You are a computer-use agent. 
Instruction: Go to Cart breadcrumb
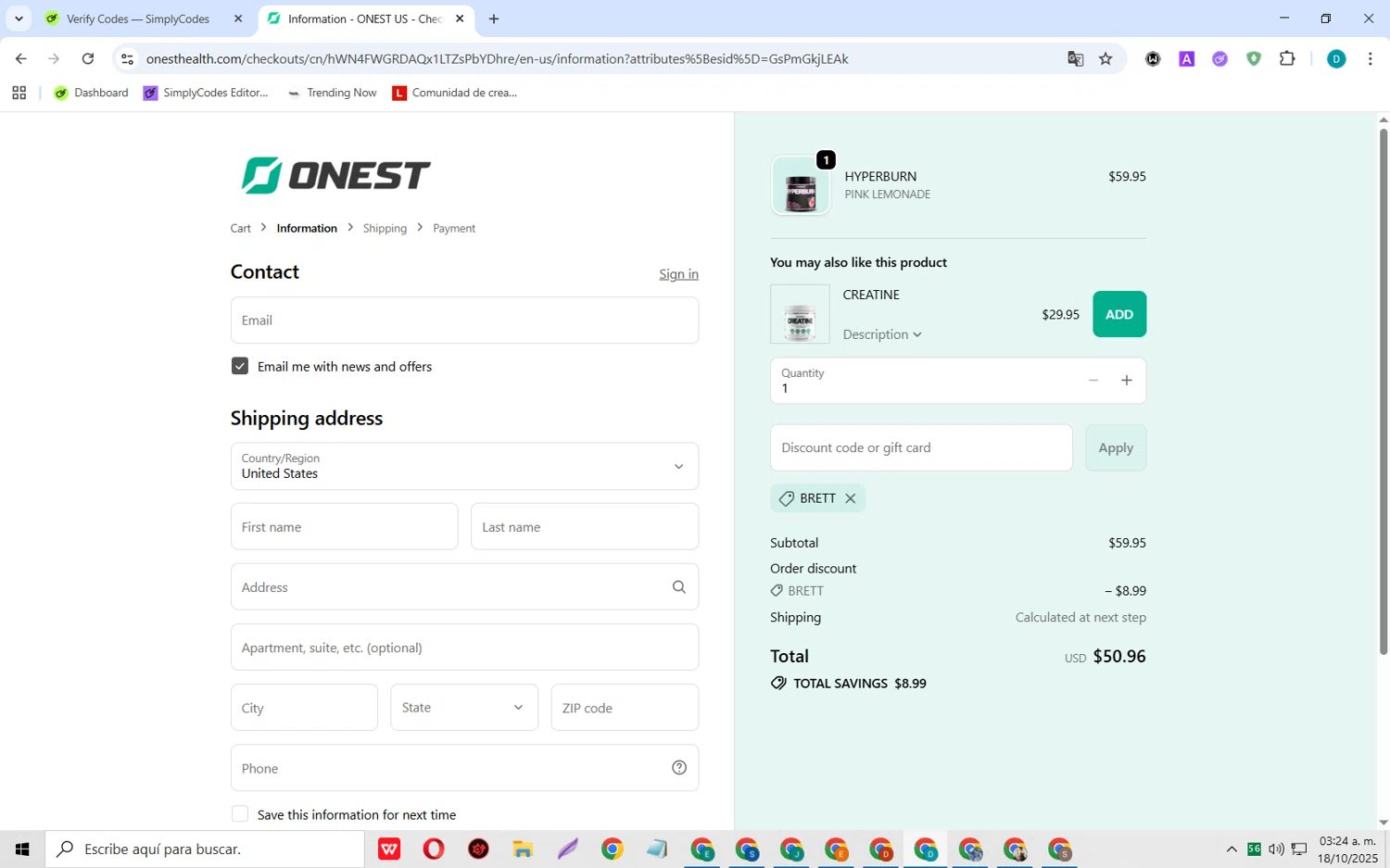click(x=240, y=228)
